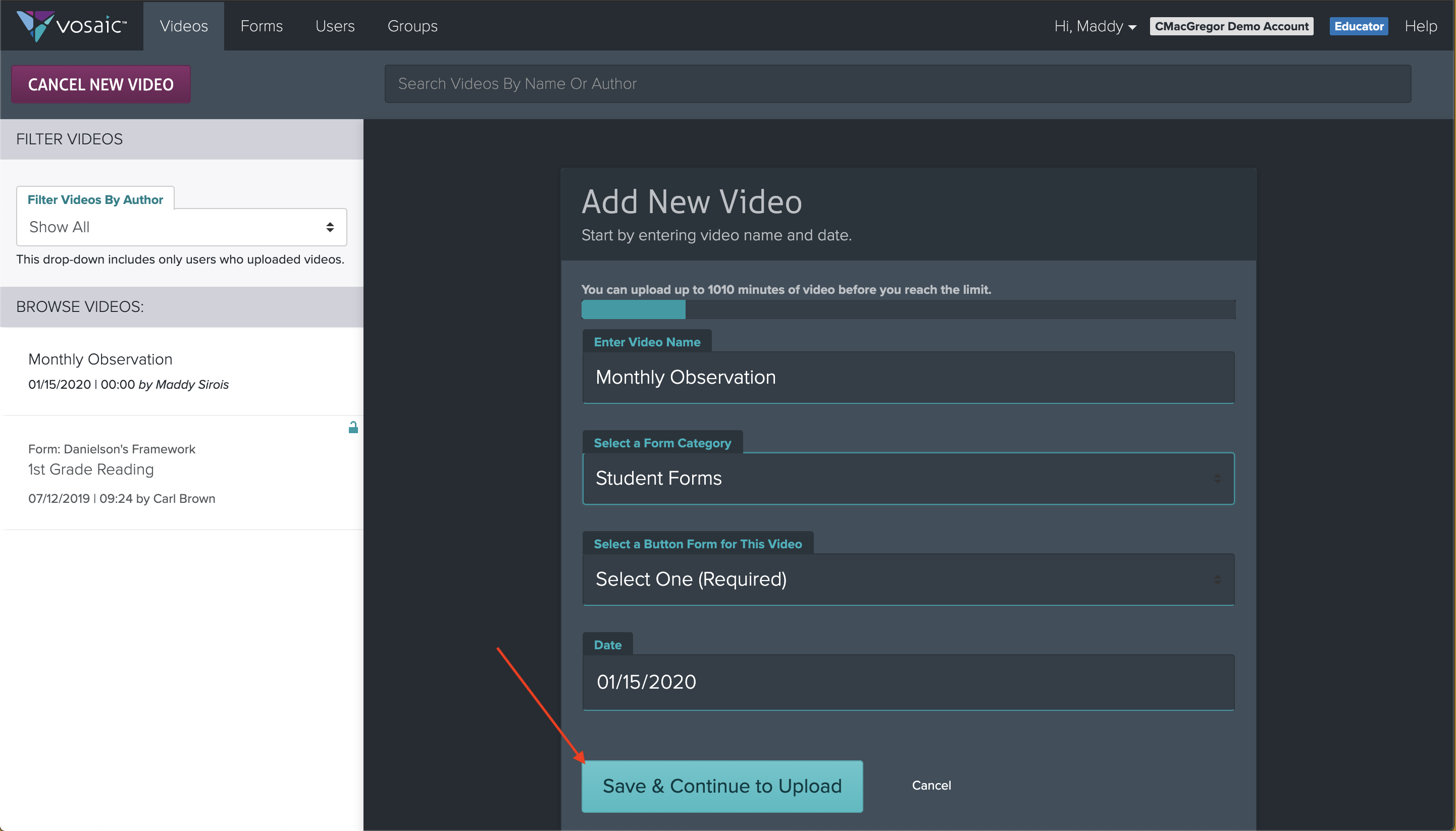Expand the Select a Form Category dropdown
The width and height of the screenshot is (1456, 831).
(908, 478)
